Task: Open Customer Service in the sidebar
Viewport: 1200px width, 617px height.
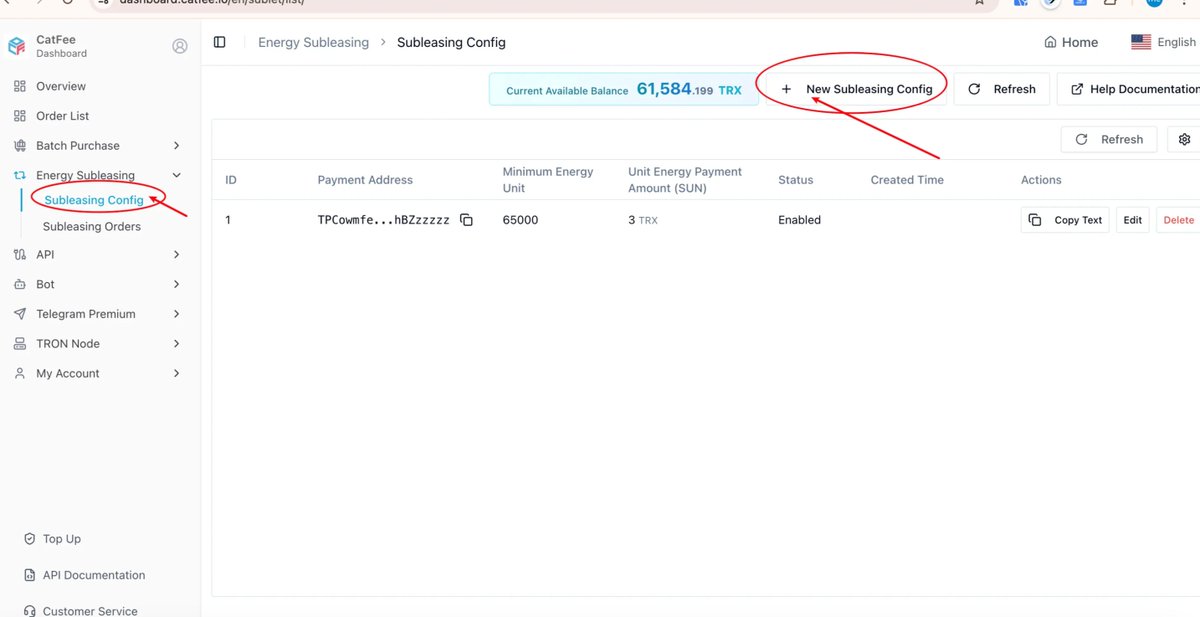Action: [90, 610]
